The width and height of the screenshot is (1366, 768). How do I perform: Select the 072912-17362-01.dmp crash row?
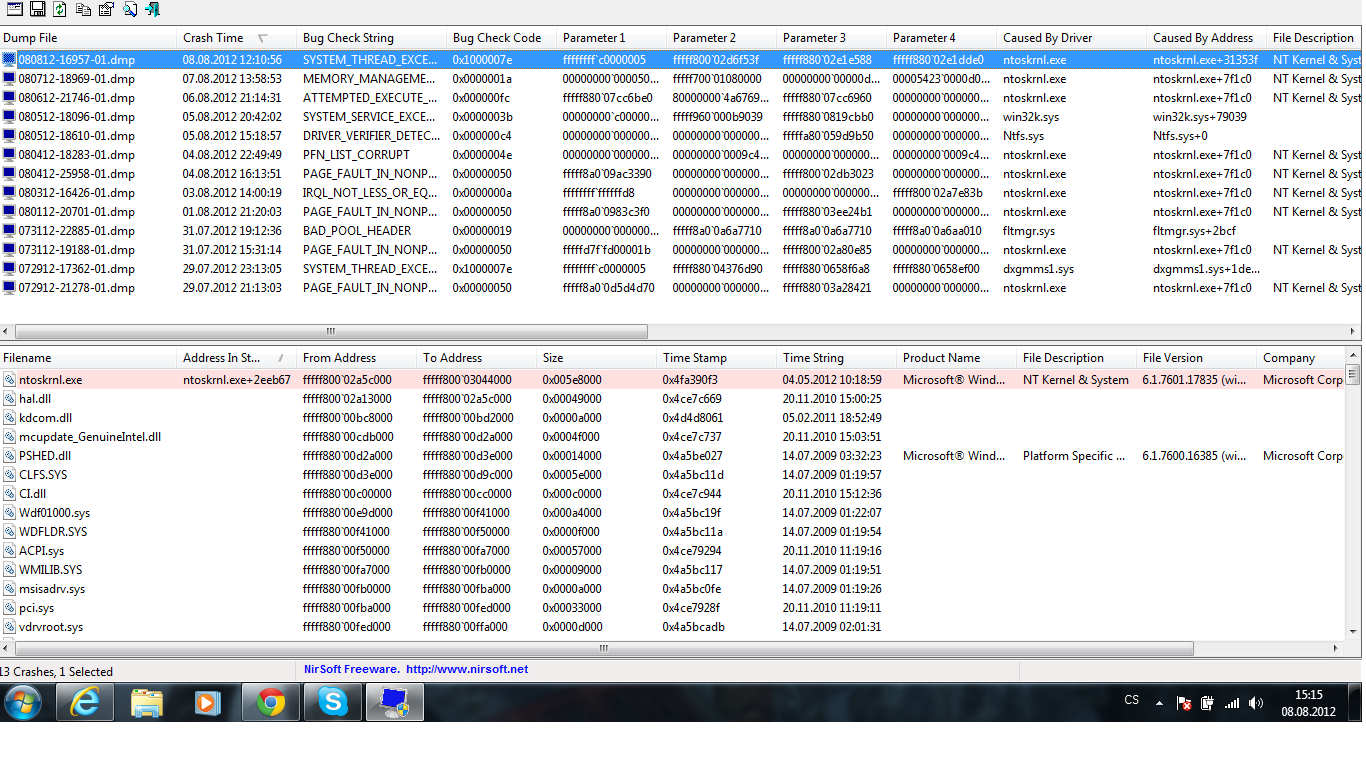click(680, 269)
